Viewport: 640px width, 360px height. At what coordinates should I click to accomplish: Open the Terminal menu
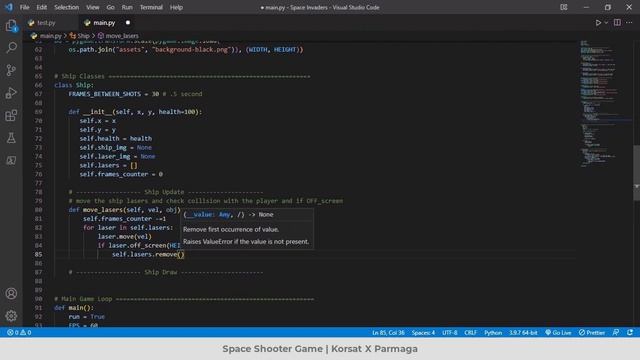point(151,7)
